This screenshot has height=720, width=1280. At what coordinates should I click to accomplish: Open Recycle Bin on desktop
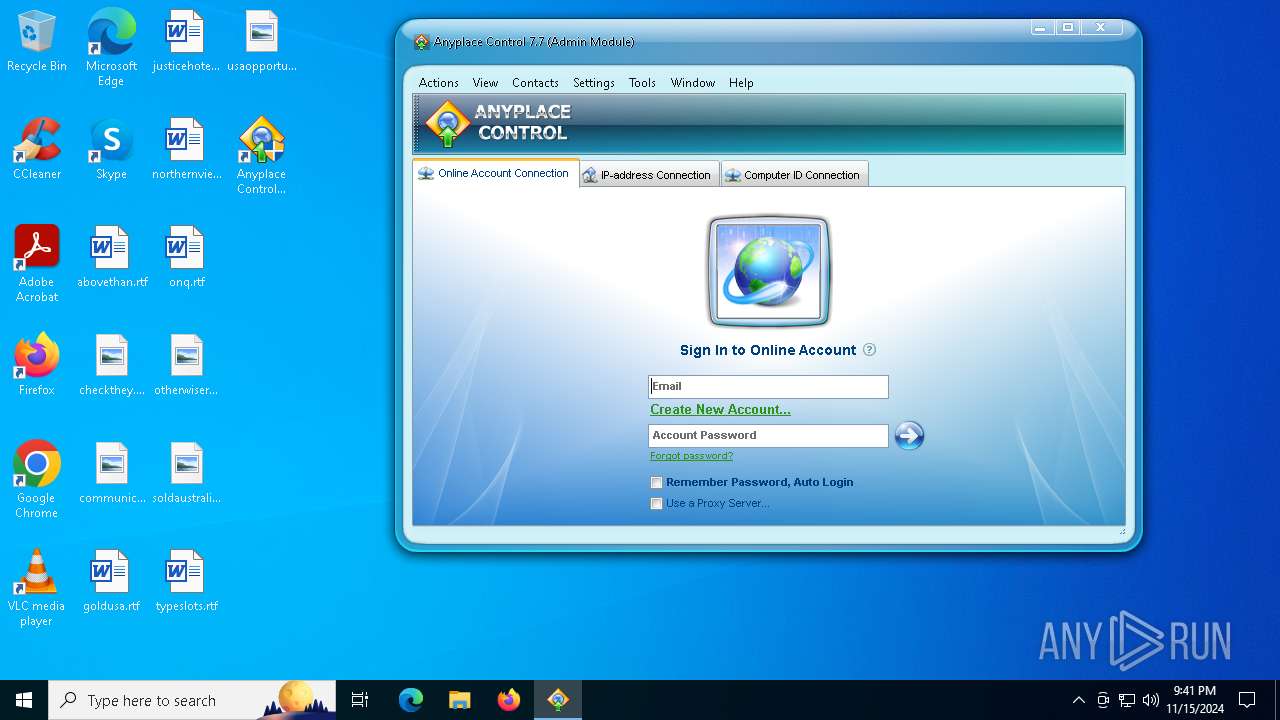[37, 41]
